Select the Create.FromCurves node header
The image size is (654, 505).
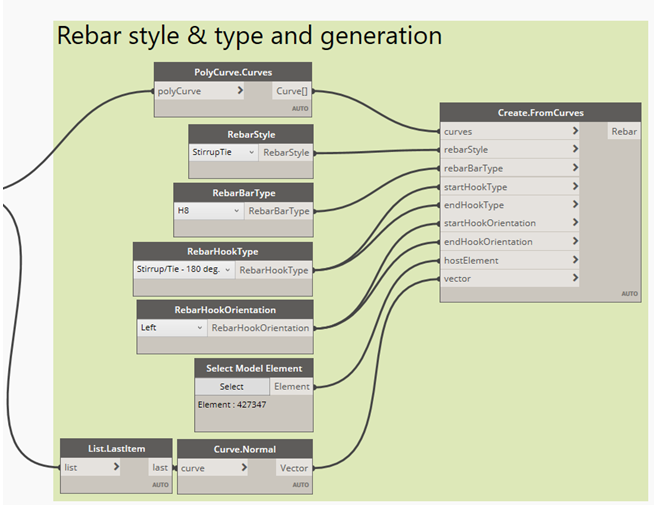click(540, 113)
